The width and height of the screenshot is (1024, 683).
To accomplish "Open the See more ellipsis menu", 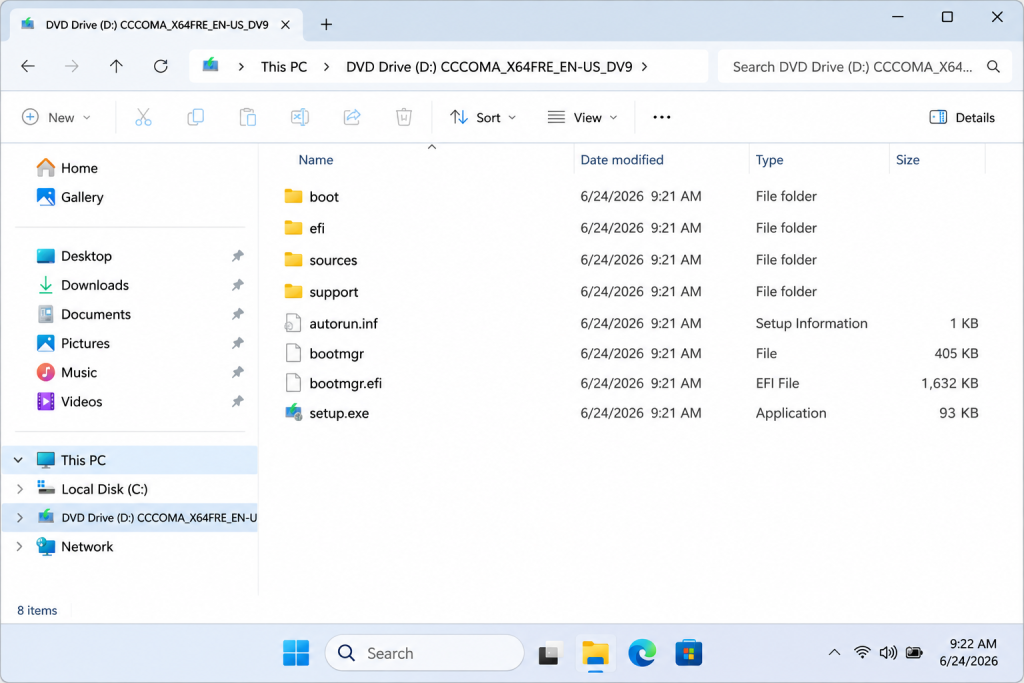I will tap(662, 118).
